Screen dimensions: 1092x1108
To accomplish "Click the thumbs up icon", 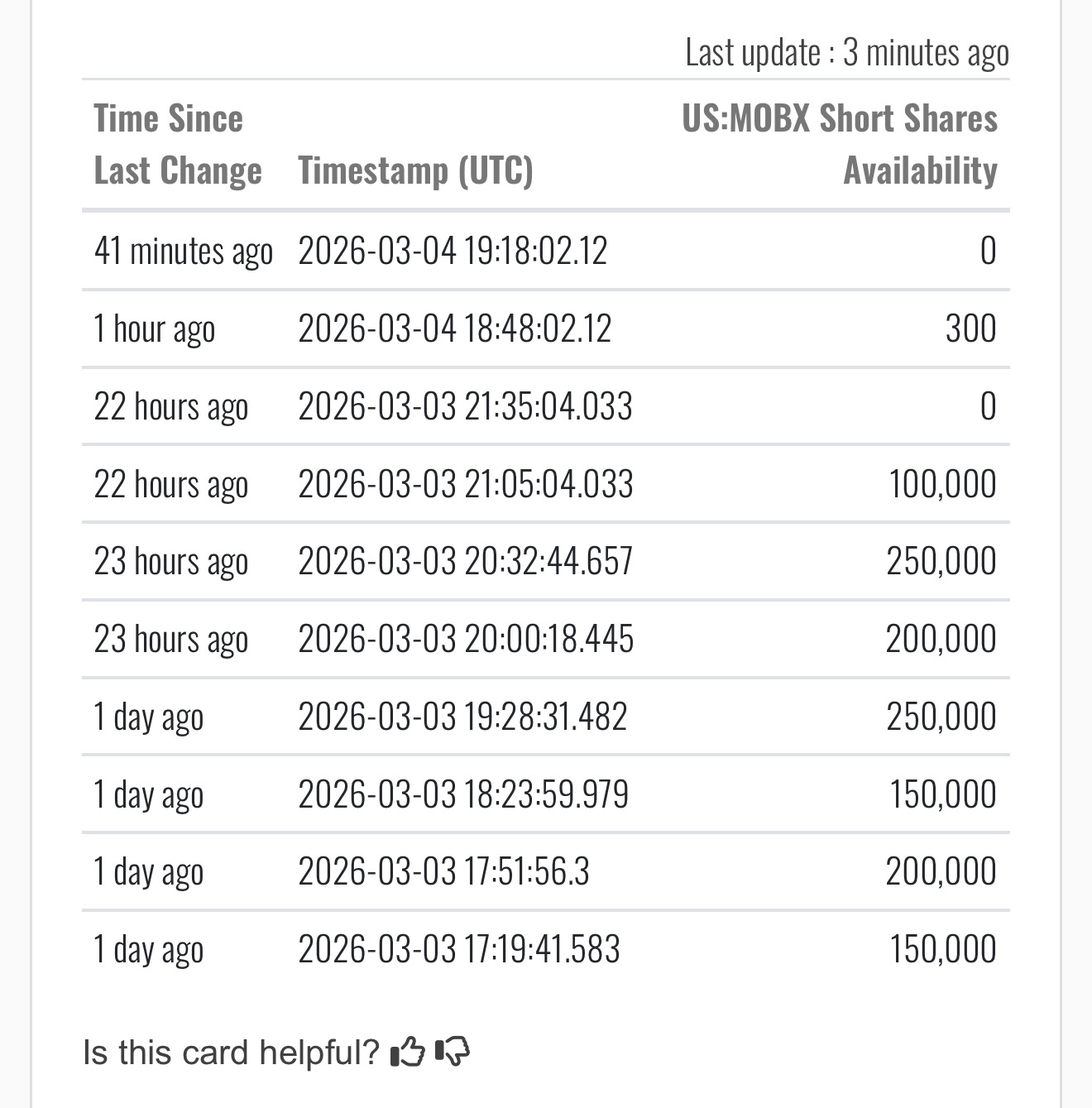I will click(x=407, y=1053).
